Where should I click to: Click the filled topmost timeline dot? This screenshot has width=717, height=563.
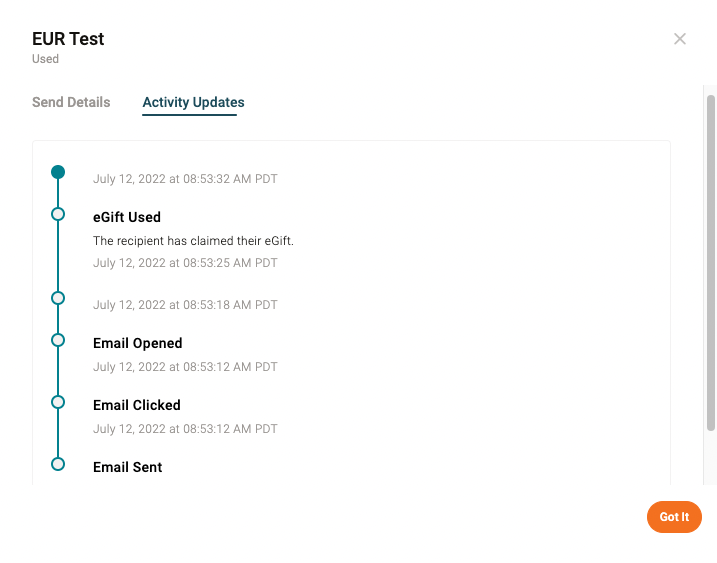pyautogui.click(x=58, y=172)
